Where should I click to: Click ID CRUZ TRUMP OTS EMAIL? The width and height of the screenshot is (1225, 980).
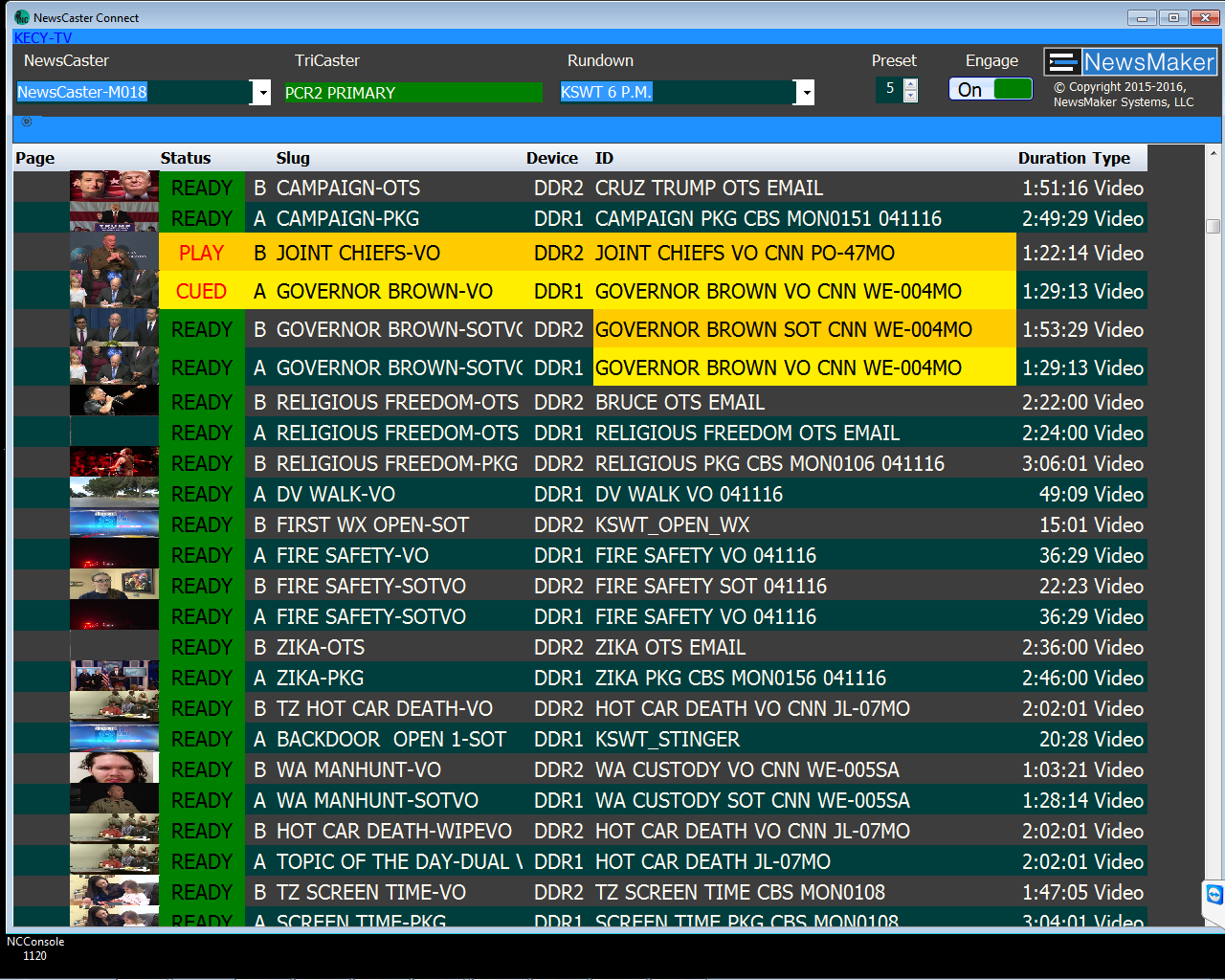709,188
